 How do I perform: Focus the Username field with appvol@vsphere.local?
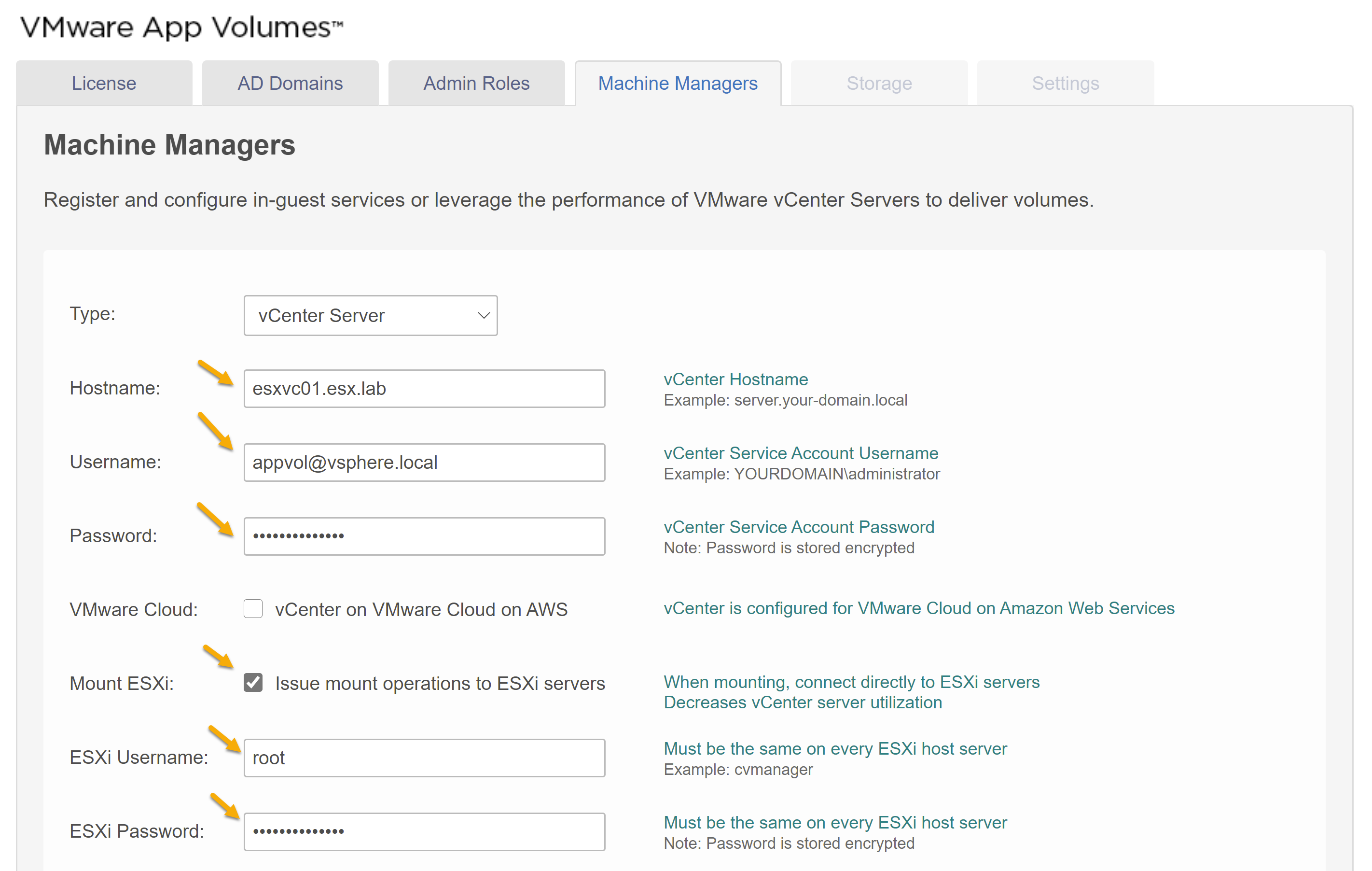[x=425, y=462]
